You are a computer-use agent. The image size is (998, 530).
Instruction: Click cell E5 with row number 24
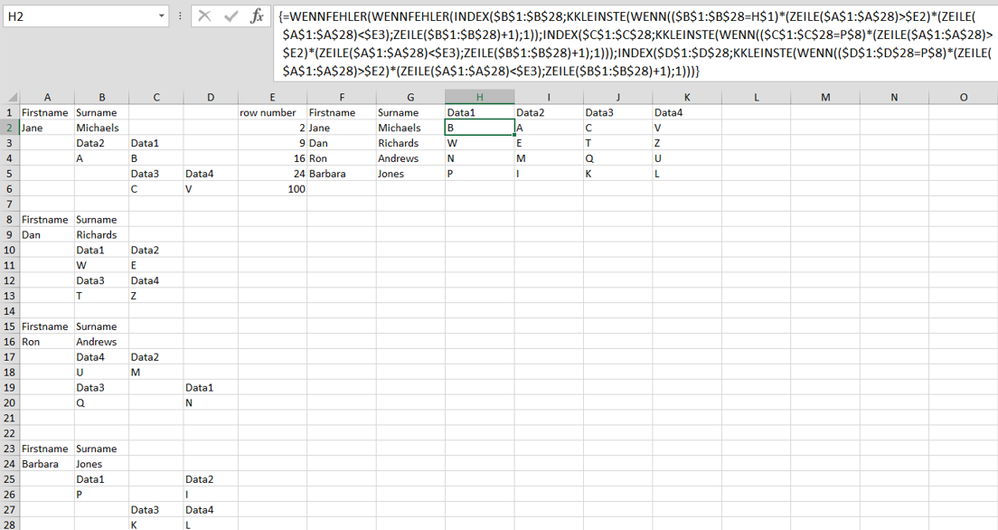tap(272, 174)
